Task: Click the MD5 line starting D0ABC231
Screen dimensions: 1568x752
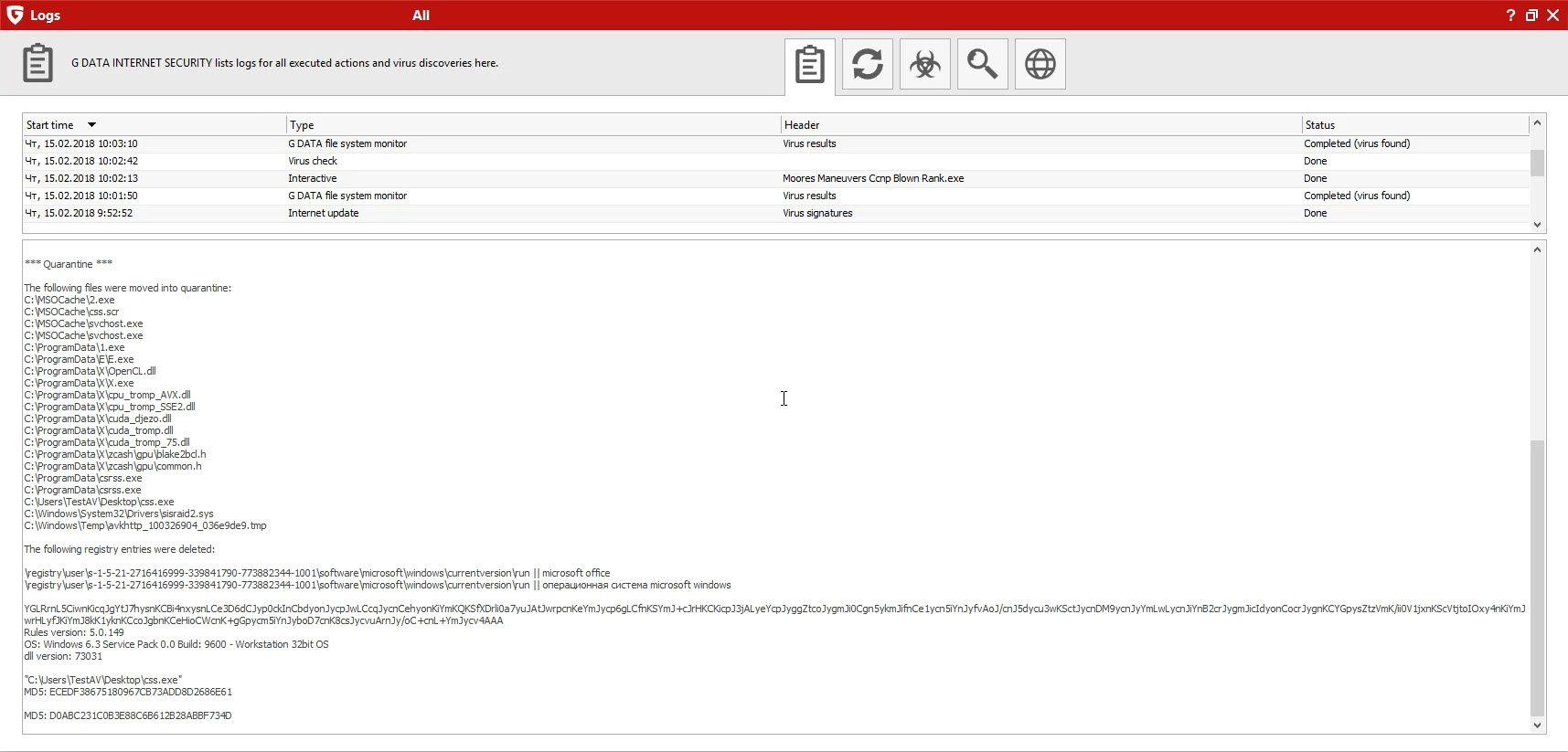Action: 128,715
